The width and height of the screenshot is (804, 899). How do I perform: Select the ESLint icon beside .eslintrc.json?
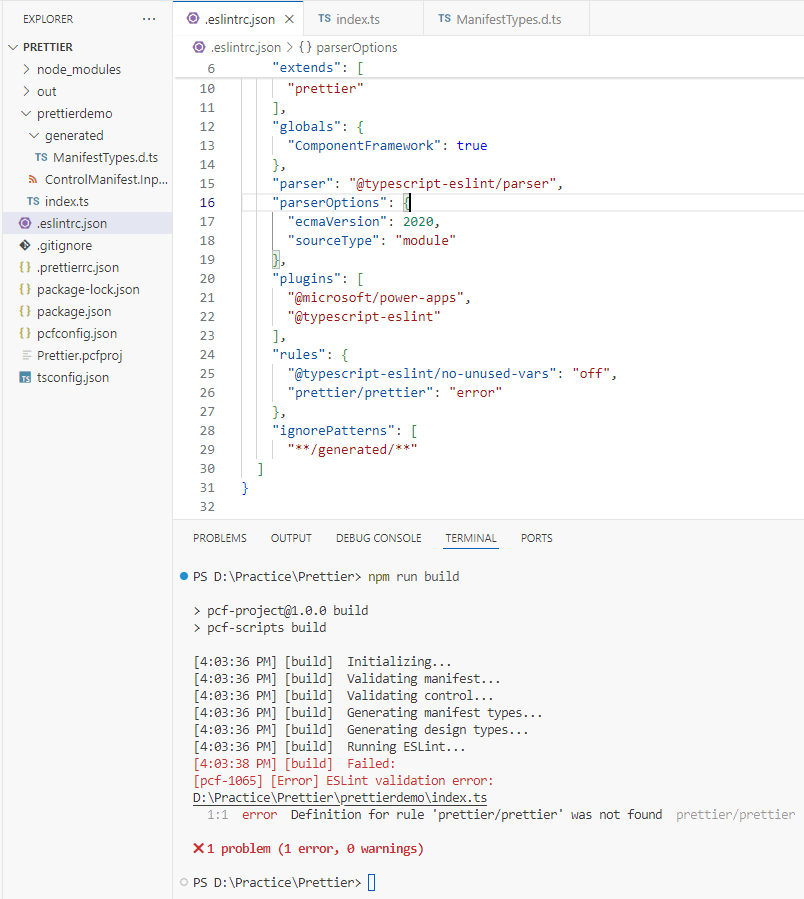(25, 223)
